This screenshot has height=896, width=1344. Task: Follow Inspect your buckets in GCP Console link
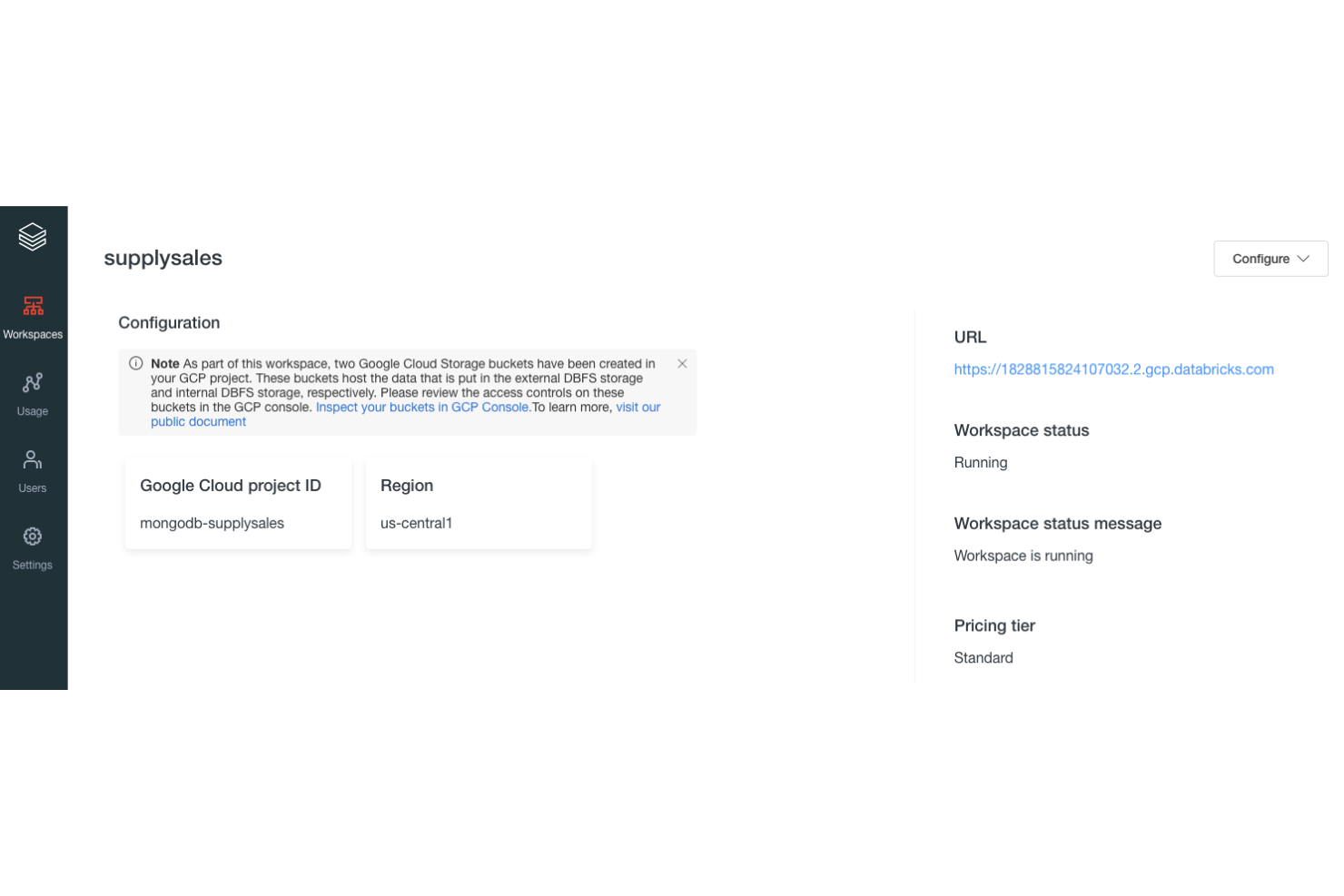pos(423,408)
